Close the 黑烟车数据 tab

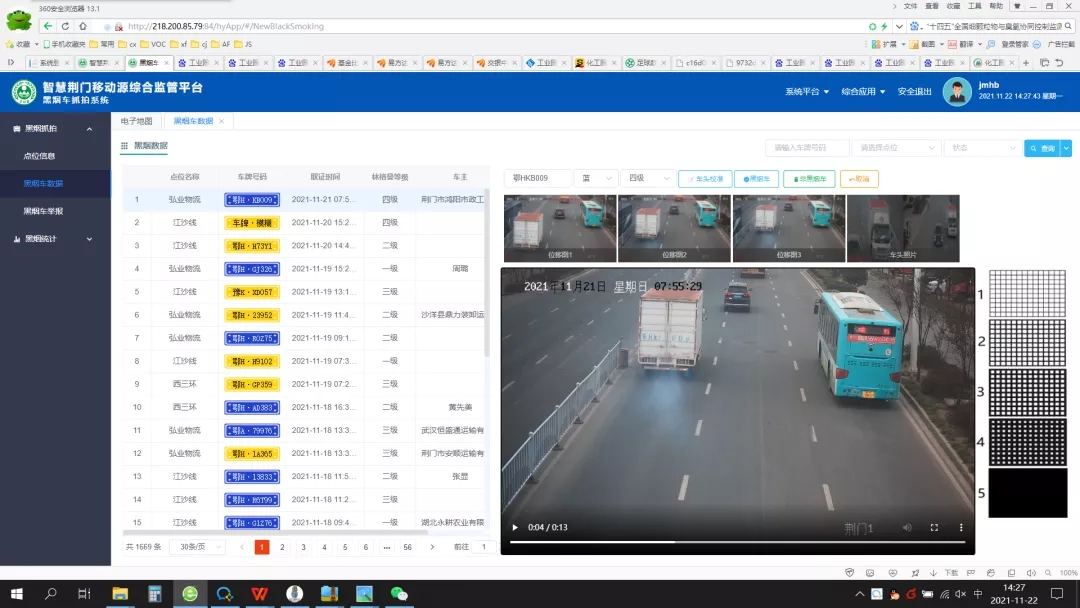point(223,121)
